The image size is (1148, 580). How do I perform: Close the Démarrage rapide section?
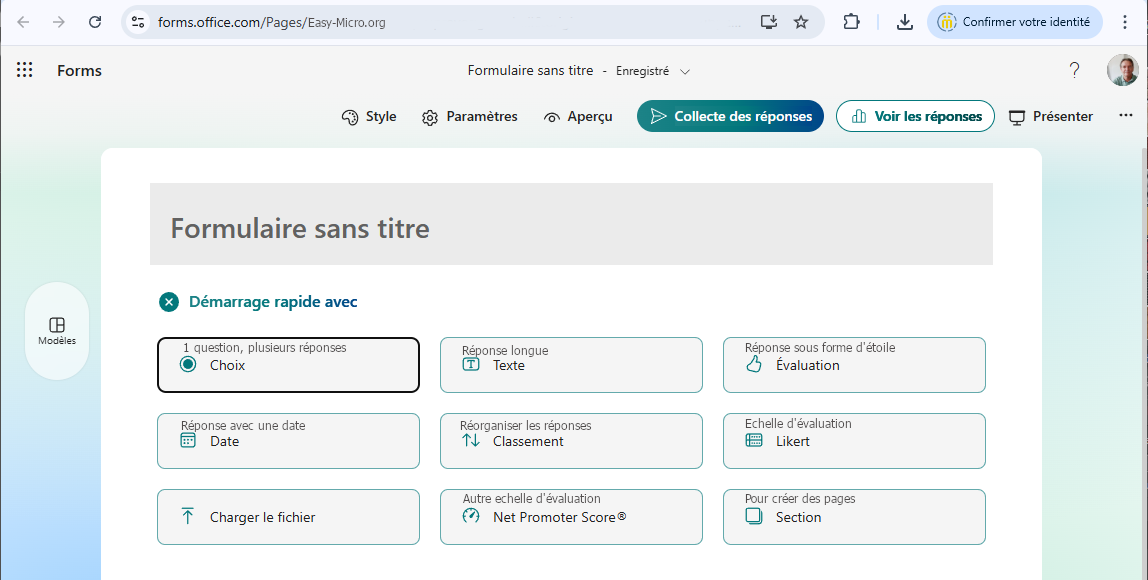(x=169, y=302)
